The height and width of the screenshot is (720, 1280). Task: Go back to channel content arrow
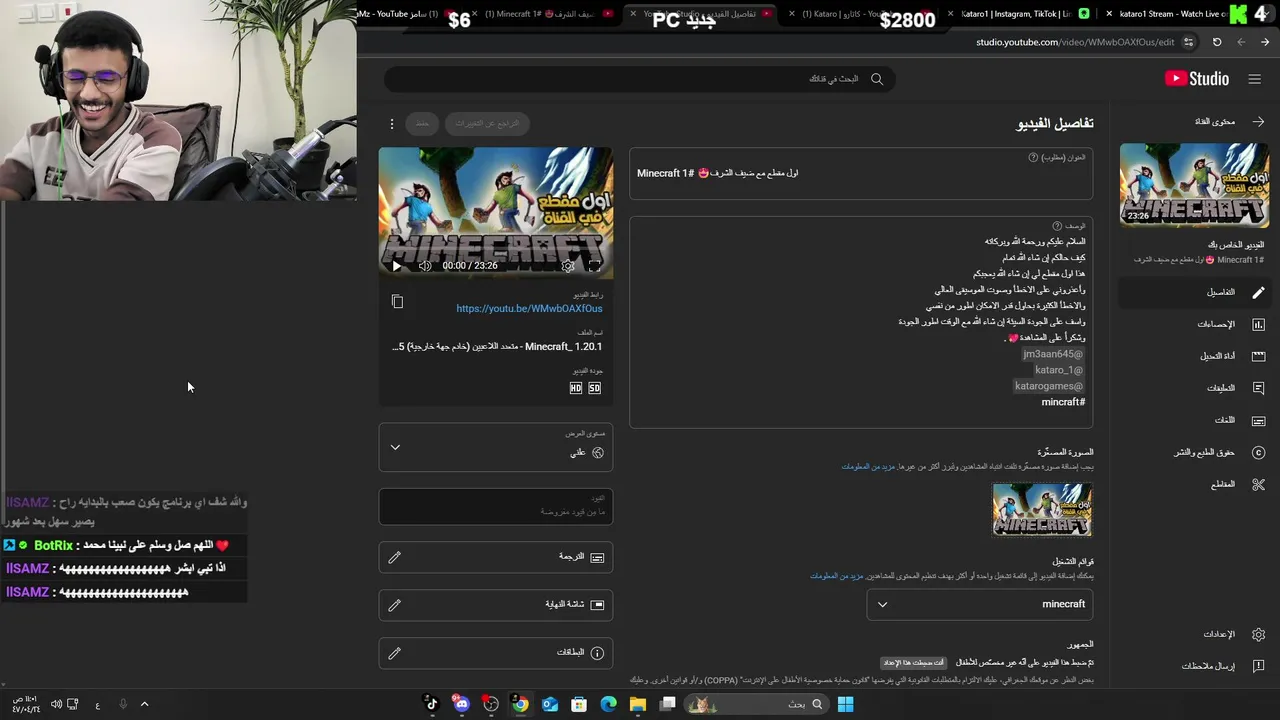1258,121
